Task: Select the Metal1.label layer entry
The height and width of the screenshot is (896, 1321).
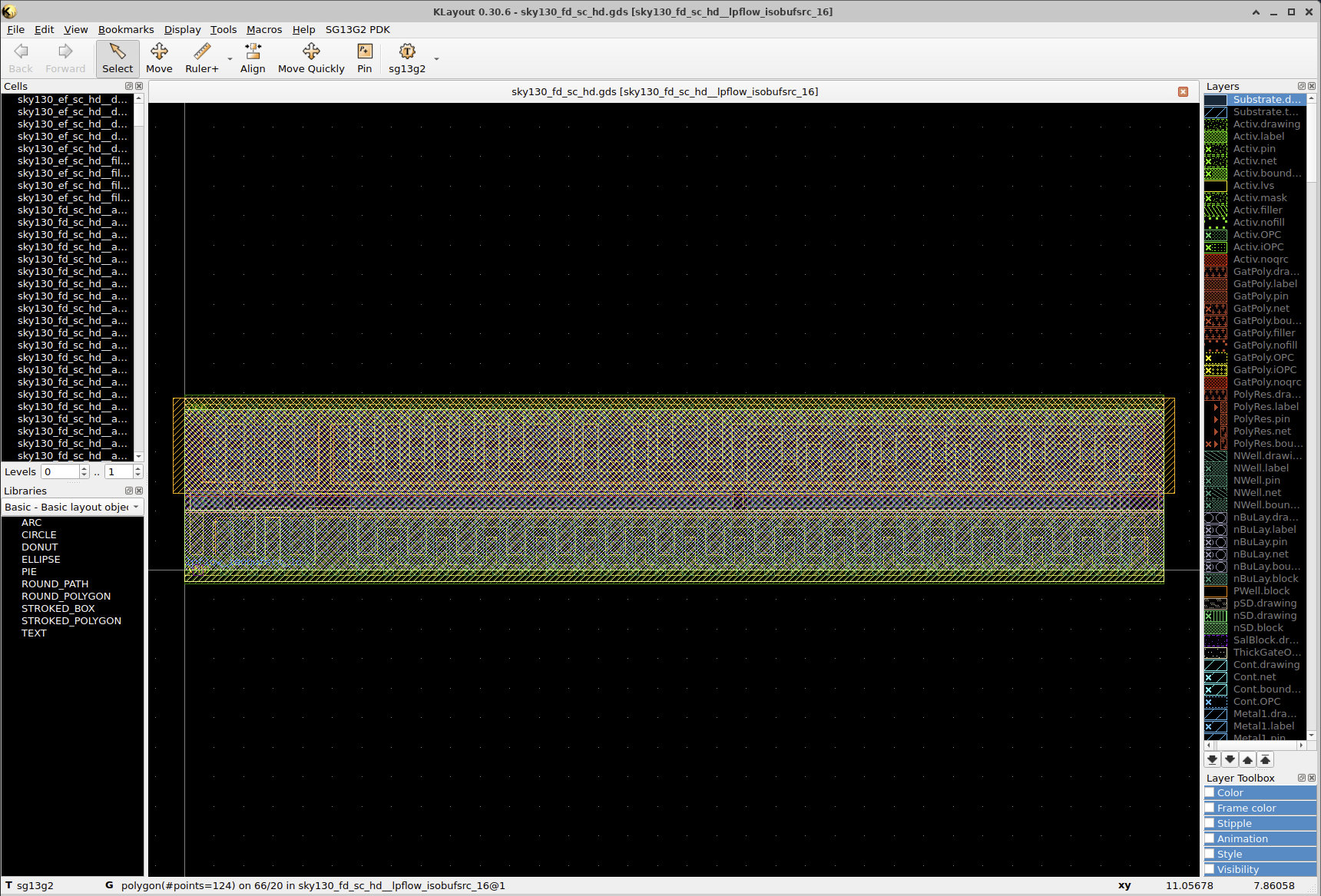Action: pyautogui.click(x=1263, y=726)
